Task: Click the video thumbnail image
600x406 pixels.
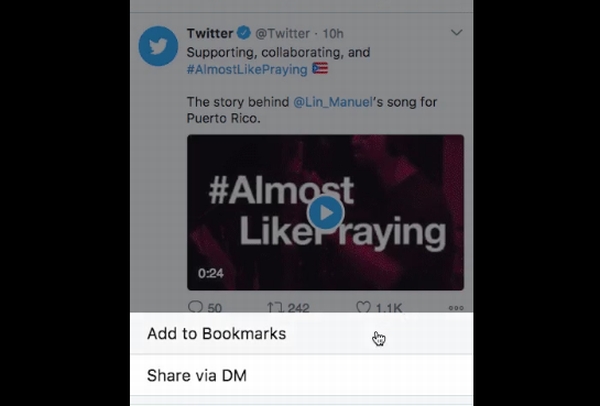Action: click(325, 212)
